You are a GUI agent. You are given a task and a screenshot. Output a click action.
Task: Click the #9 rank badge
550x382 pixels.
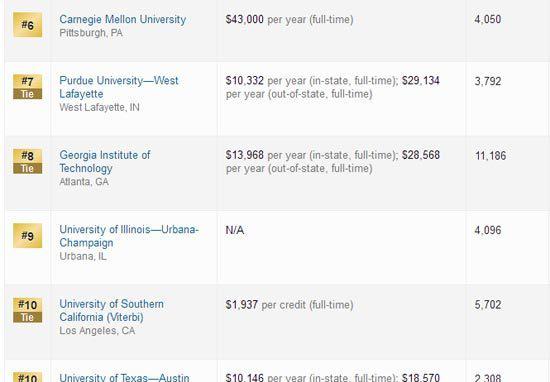(27, 235)
